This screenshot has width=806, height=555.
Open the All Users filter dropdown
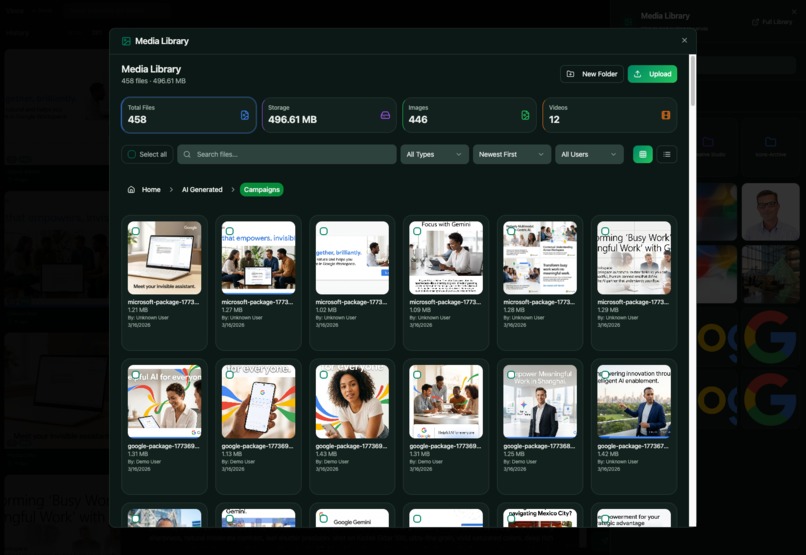pos(589,154)
